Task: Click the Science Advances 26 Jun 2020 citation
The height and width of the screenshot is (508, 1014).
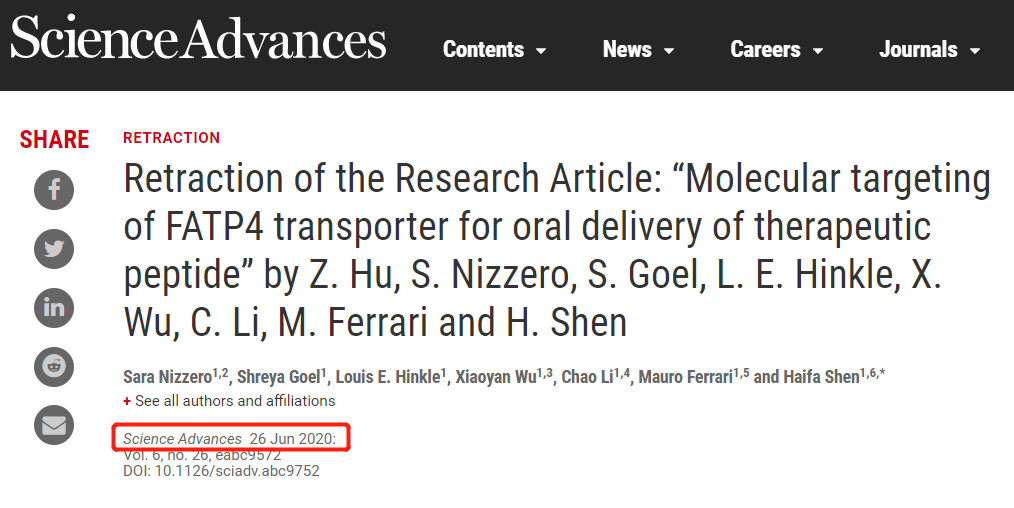Action: coord(230,439)
